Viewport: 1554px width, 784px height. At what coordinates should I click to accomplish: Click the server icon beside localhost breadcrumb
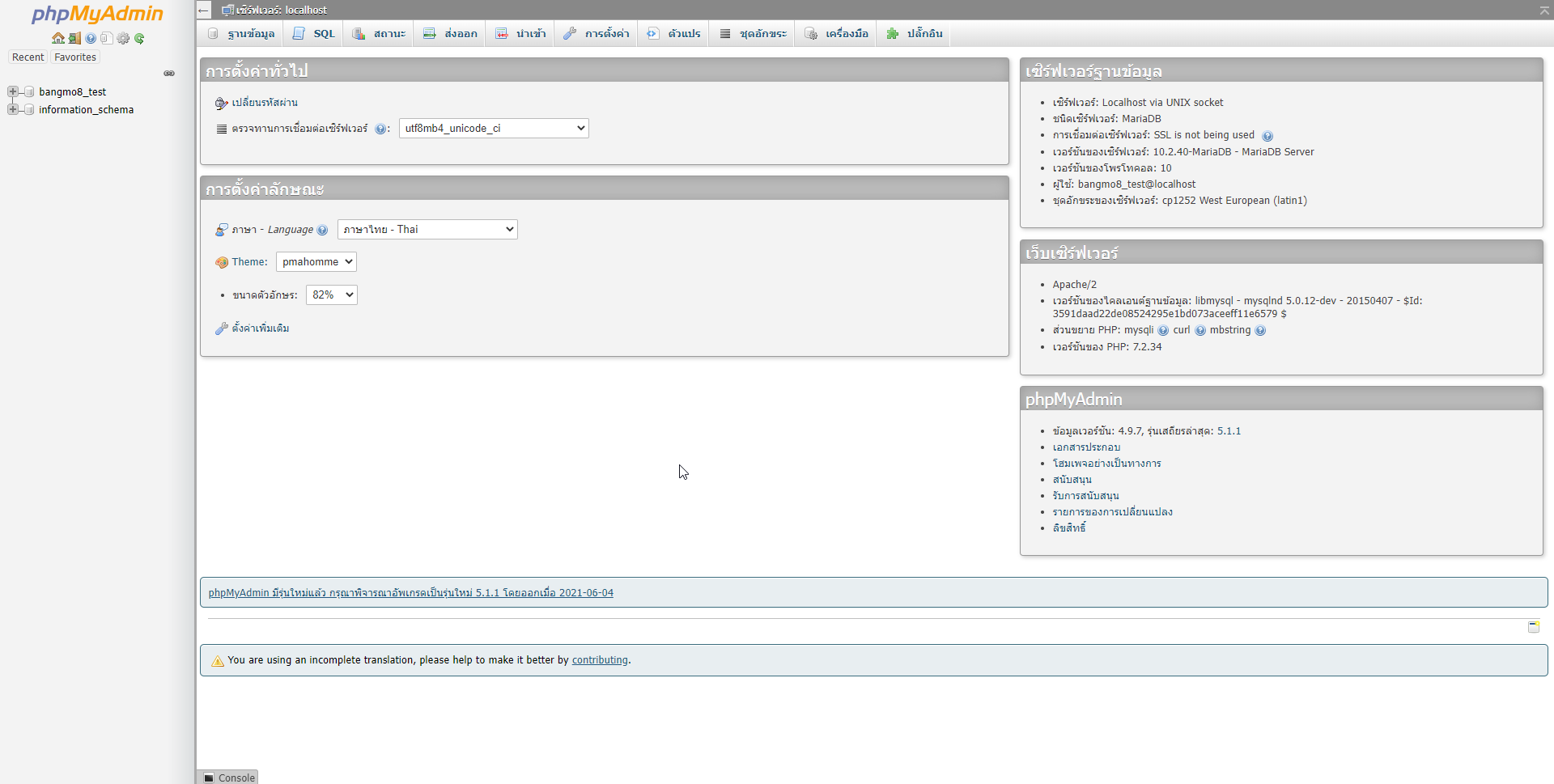(228, 10)
